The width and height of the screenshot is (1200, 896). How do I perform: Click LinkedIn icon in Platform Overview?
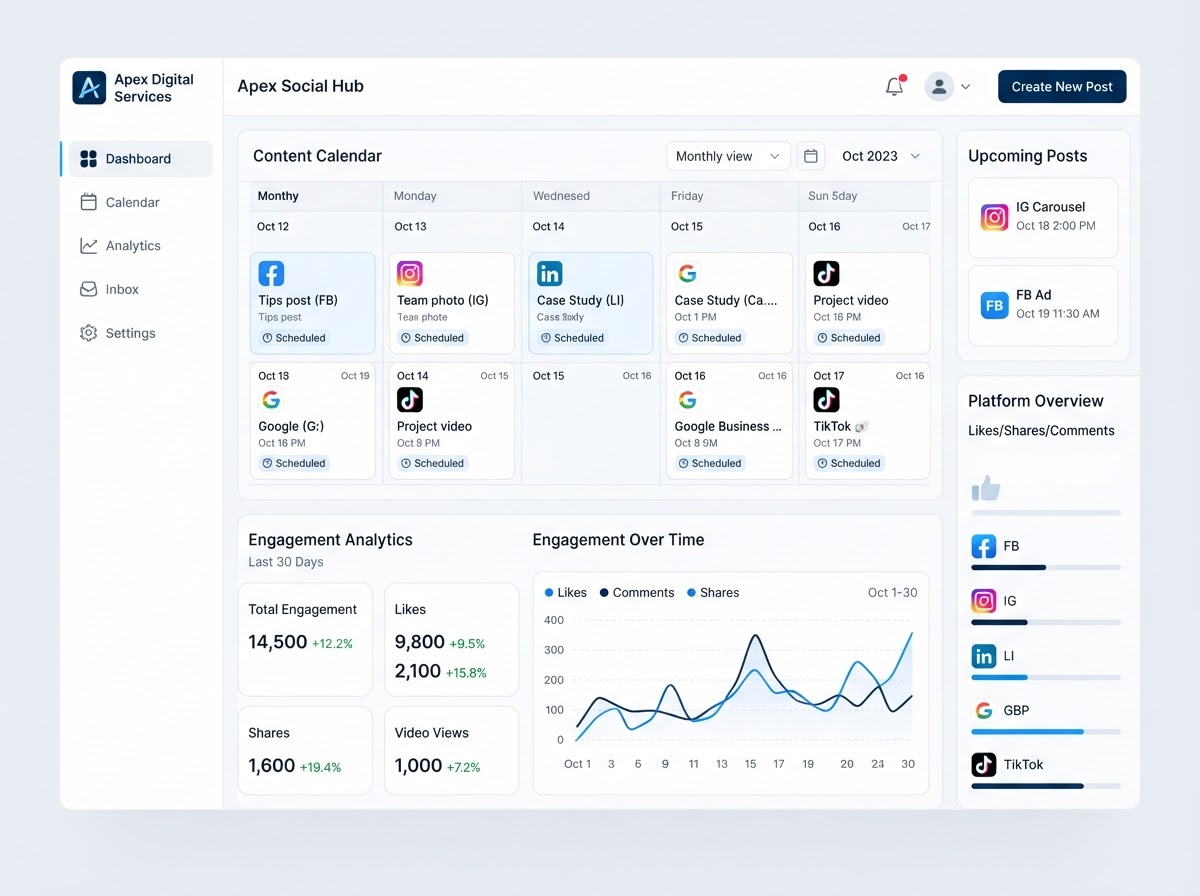pos(984,656)
